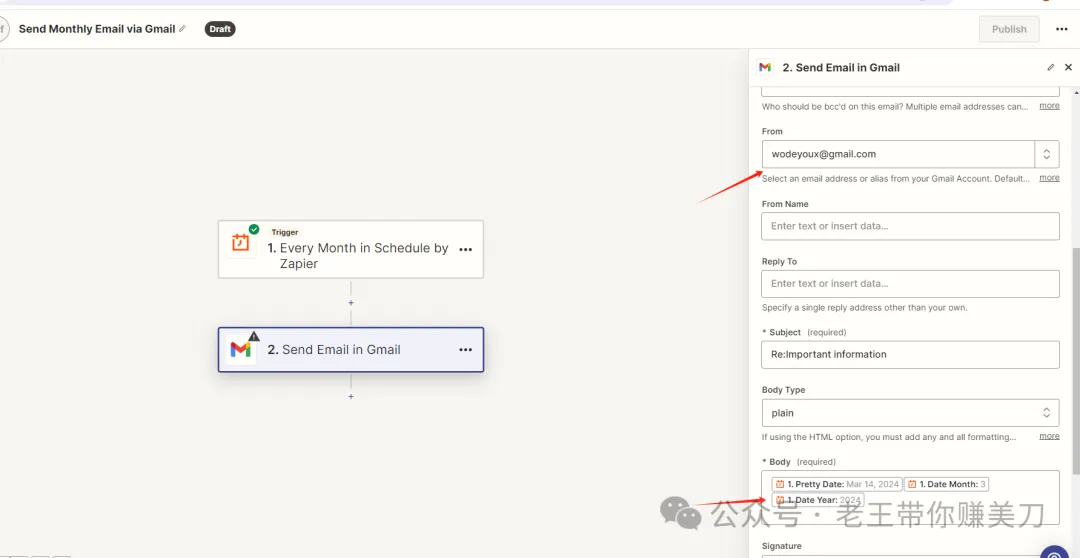Click the Publish button

click(1009, 29)
